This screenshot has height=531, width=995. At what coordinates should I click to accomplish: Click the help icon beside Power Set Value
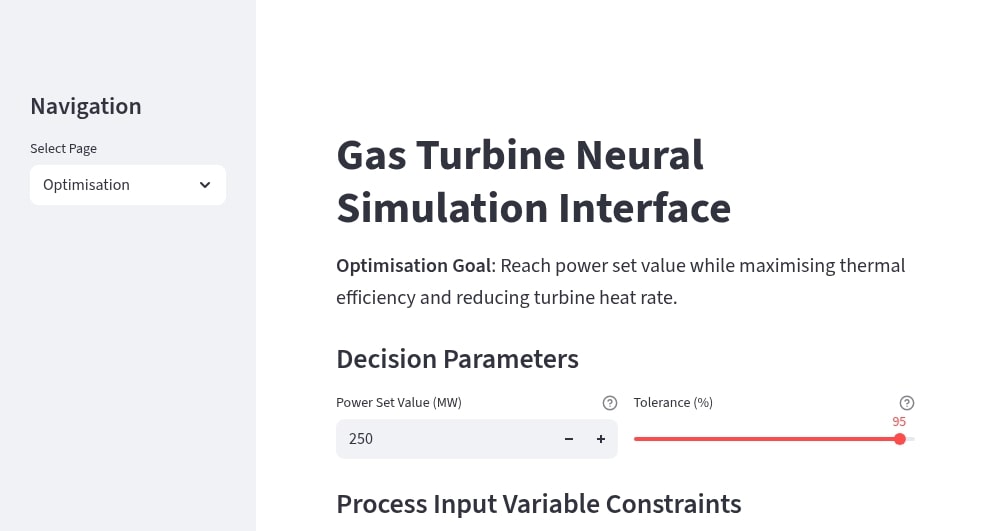[610, 403]
